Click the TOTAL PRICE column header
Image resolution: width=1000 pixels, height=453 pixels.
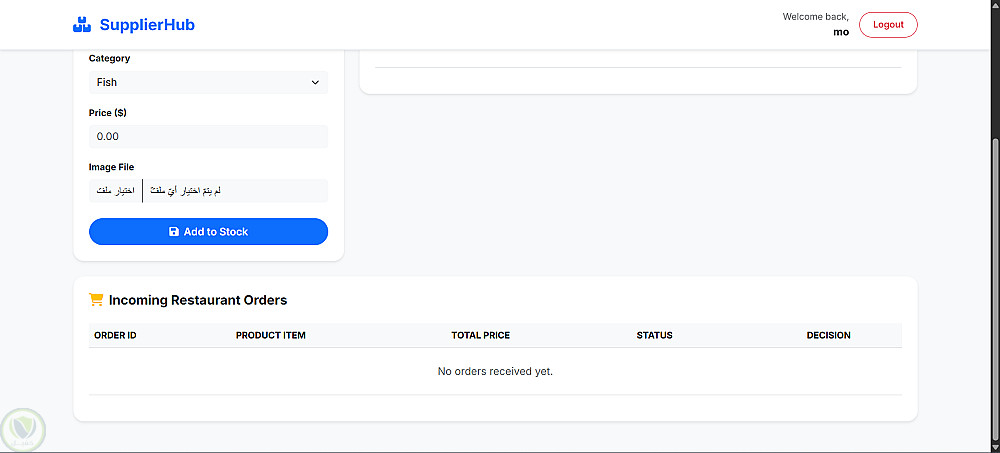[481, 335]
